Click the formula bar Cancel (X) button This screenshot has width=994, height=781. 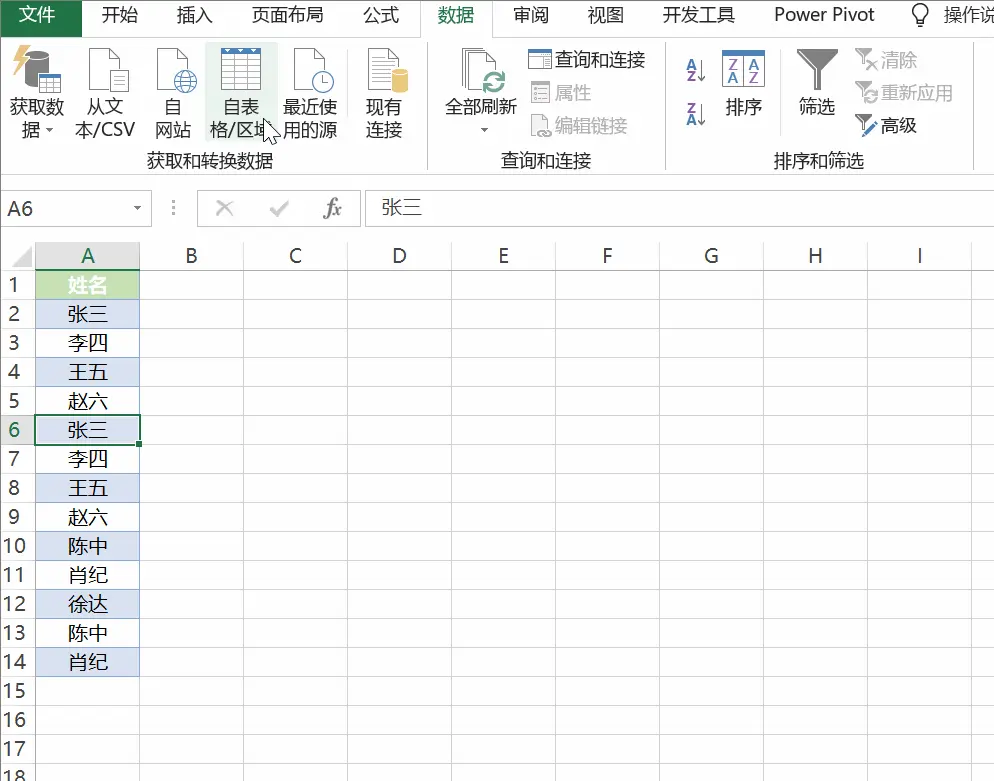click(x=224, y=208)
